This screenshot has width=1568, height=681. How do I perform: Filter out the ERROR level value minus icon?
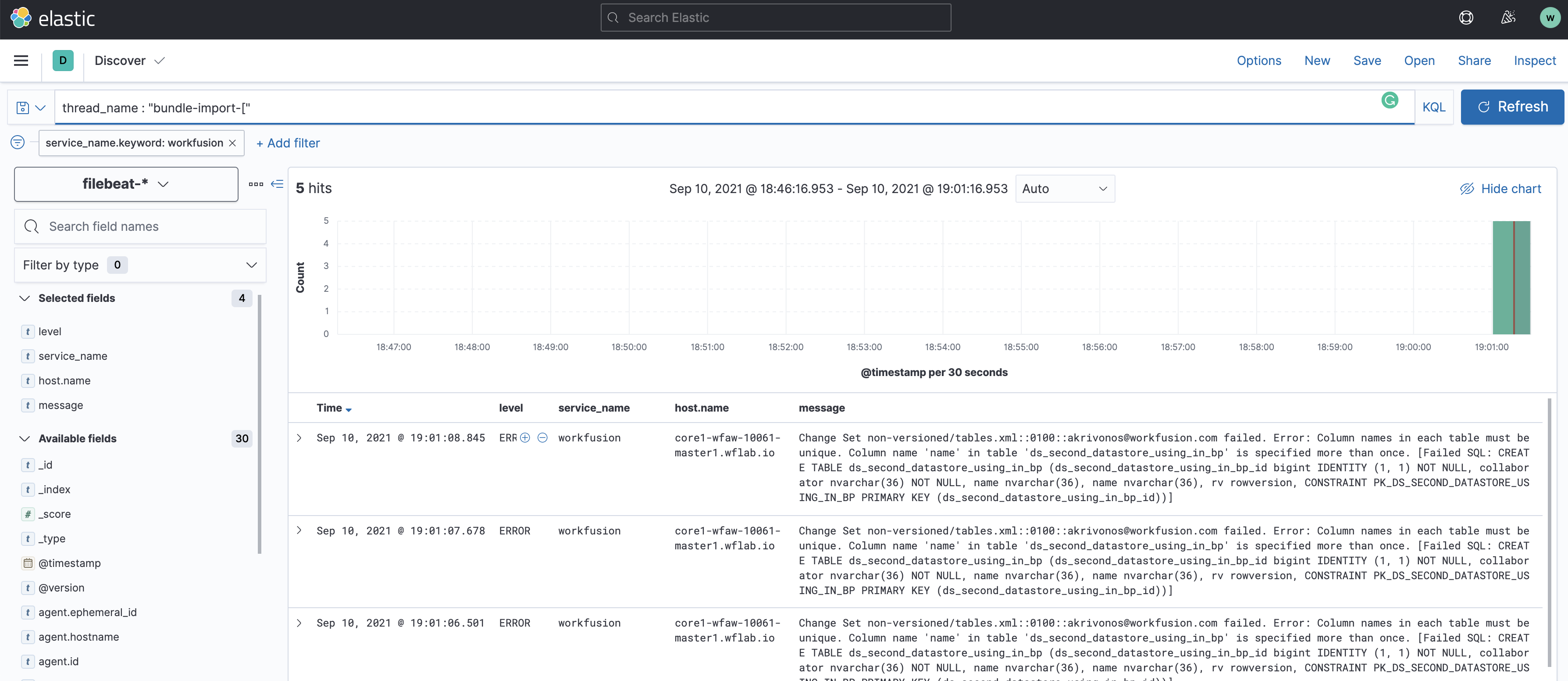tap(542, 437)
